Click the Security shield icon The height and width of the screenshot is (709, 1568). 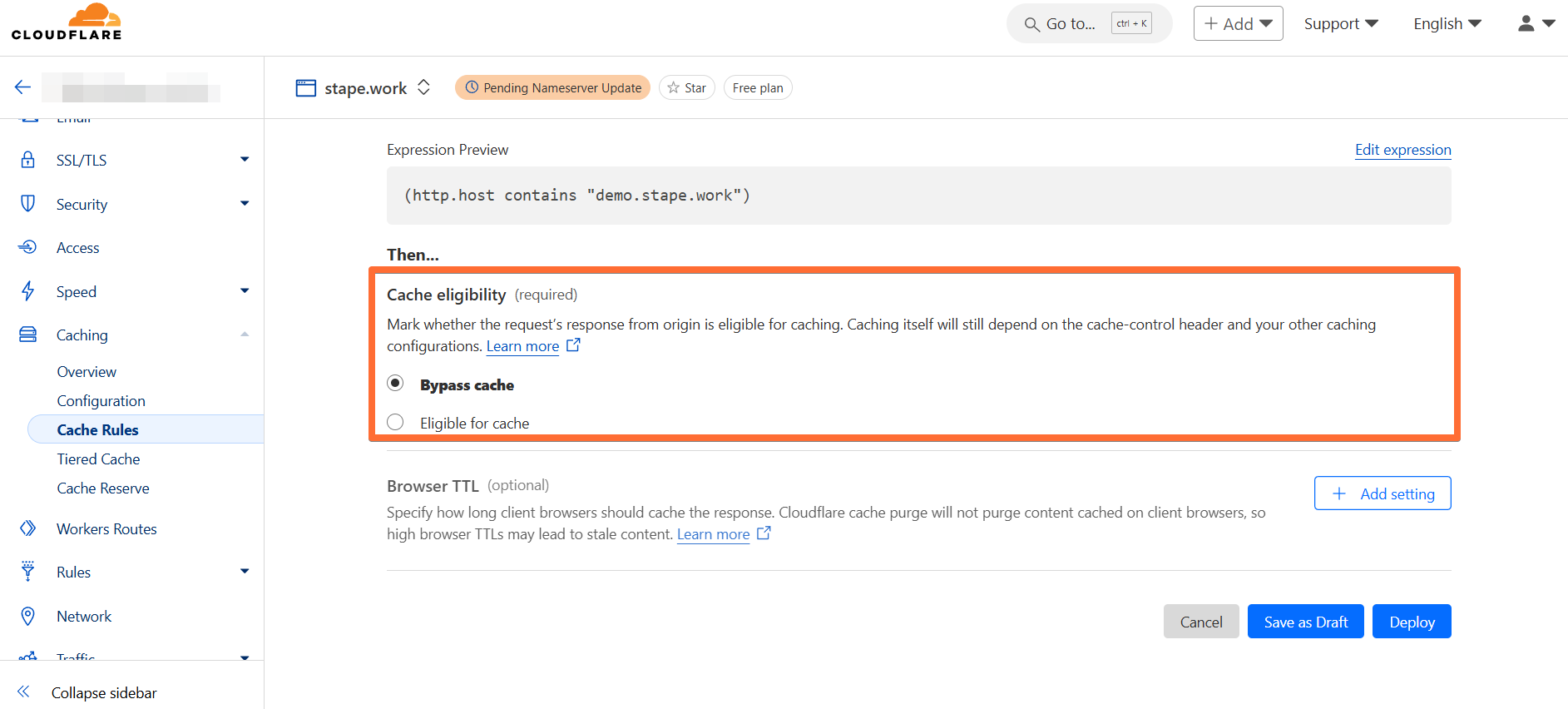click(x=27, y=204)
